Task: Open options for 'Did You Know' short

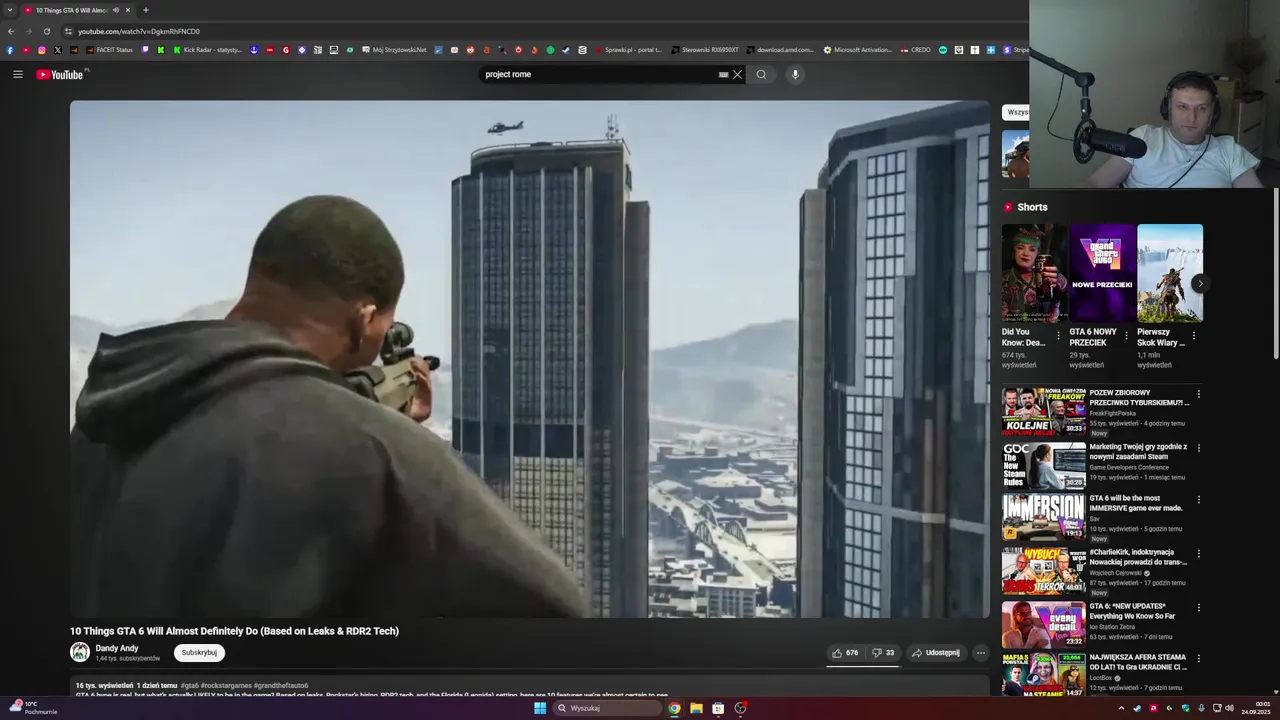Action: tap(1058, 336)
